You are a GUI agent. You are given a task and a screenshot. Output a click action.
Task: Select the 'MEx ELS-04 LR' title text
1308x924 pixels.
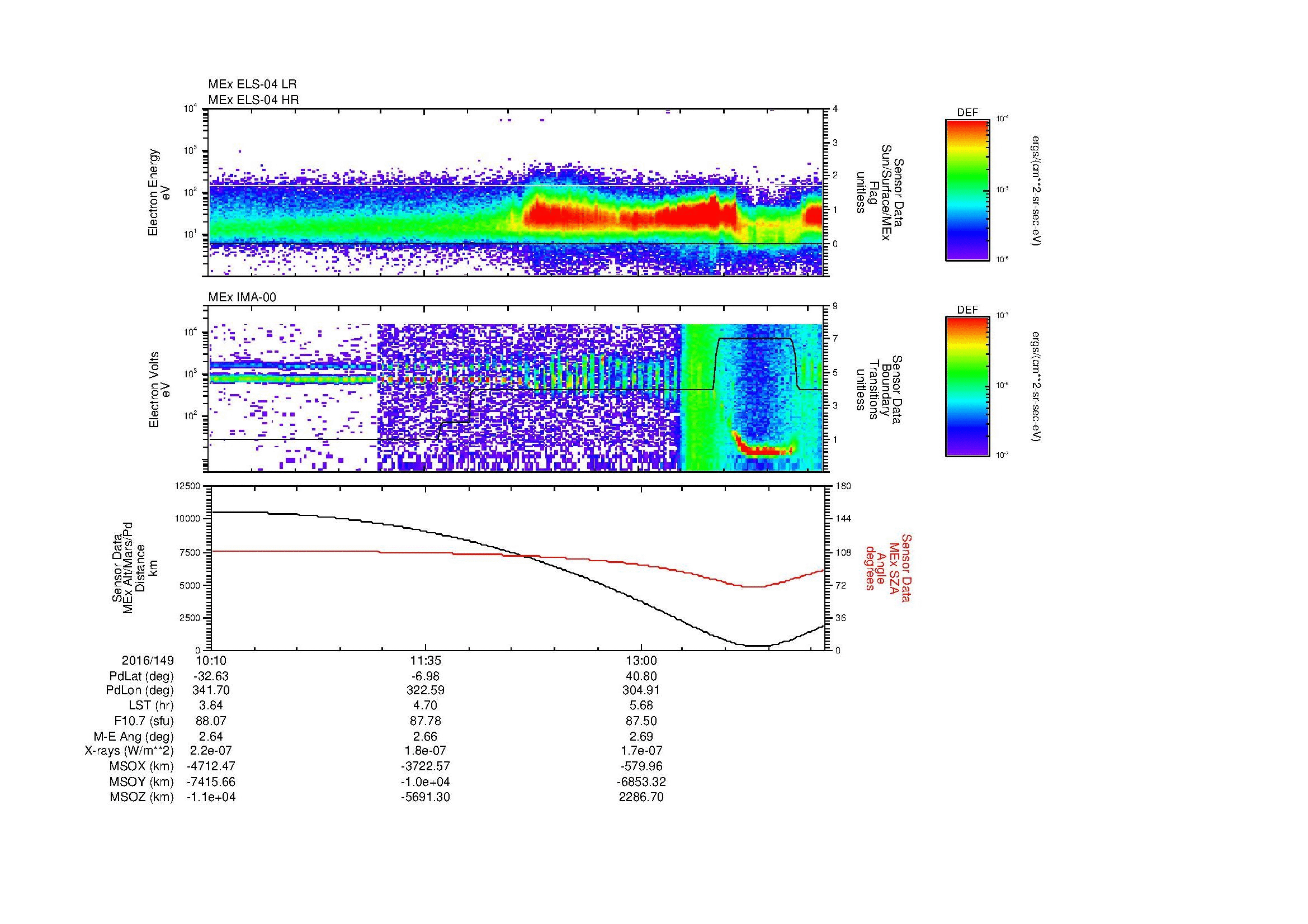pos(252,84)
